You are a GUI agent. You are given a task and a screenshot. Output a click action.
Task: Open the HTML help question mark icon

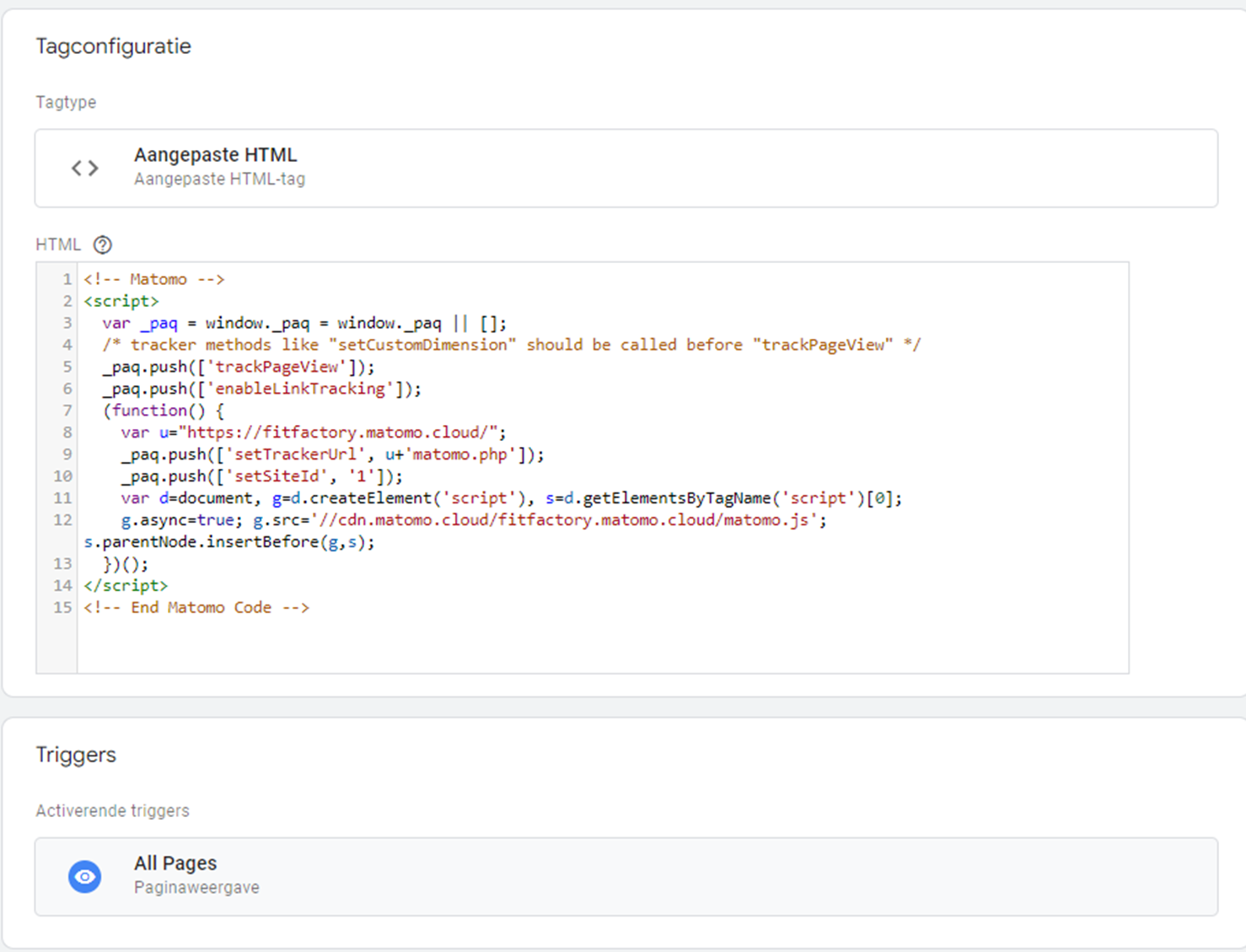pyautogui.click(x=102, y=245)
